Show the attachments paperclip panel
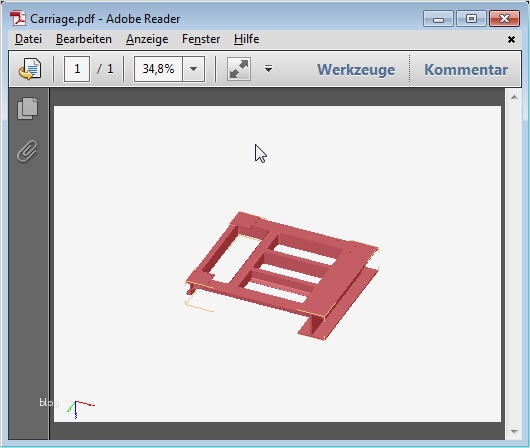Screen dimensions: 530x448 [27, 151]
